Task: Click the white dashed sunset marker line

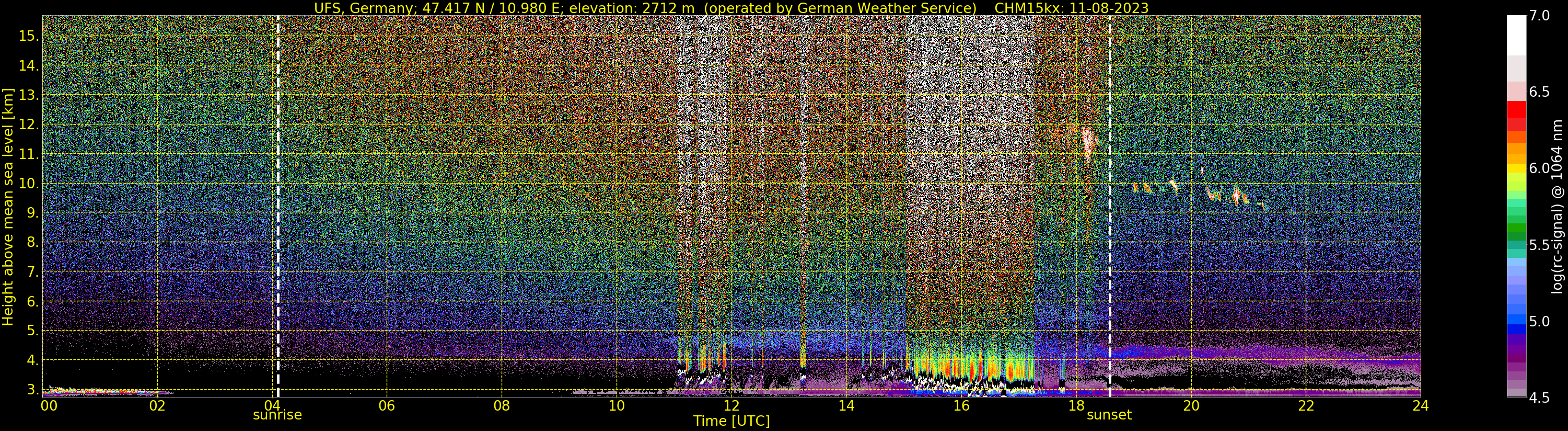Action: point(1110,206)
